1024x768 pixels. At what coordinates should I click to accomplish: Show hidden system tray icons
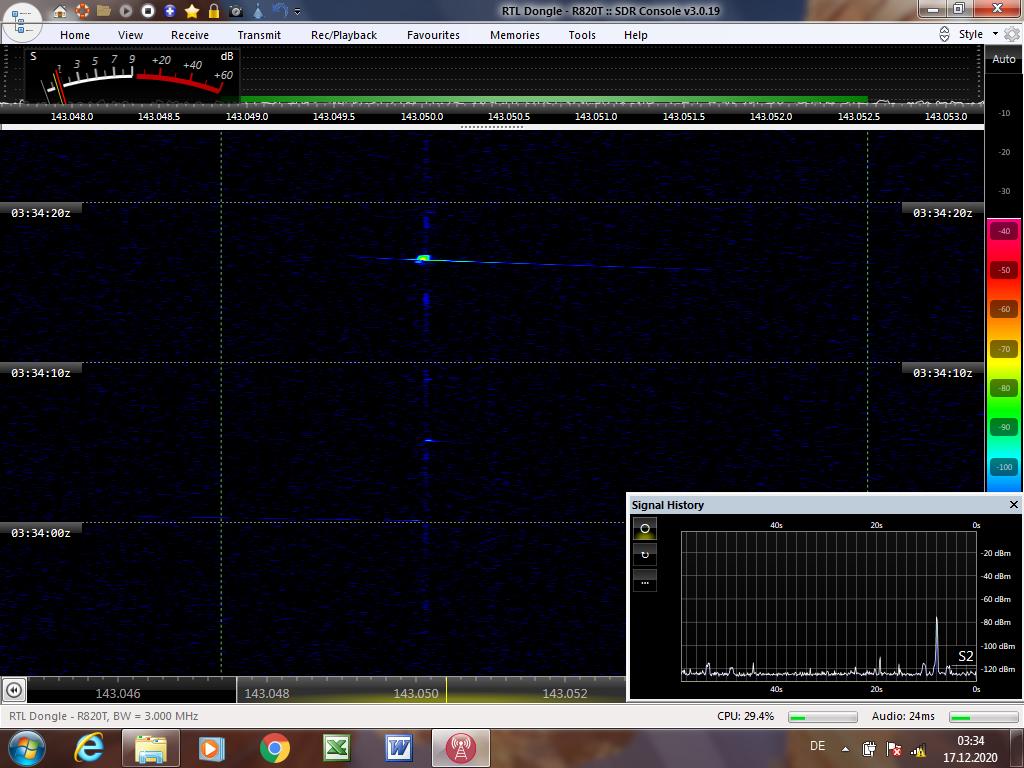[x=846, y=749]
